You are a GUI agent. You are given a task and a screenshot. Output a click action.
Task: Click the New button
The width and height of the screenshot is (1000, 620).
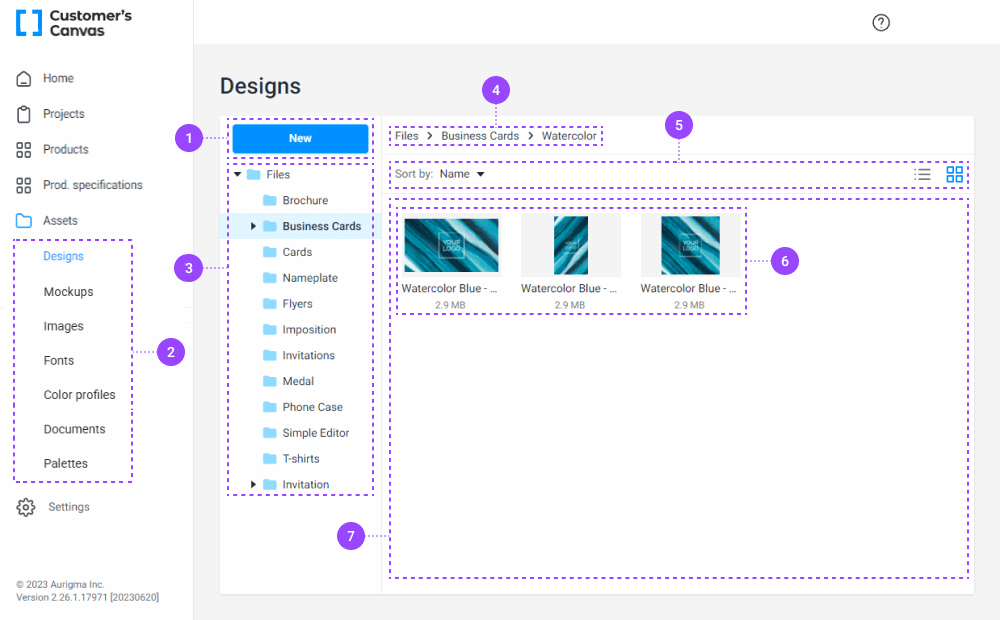300,138
